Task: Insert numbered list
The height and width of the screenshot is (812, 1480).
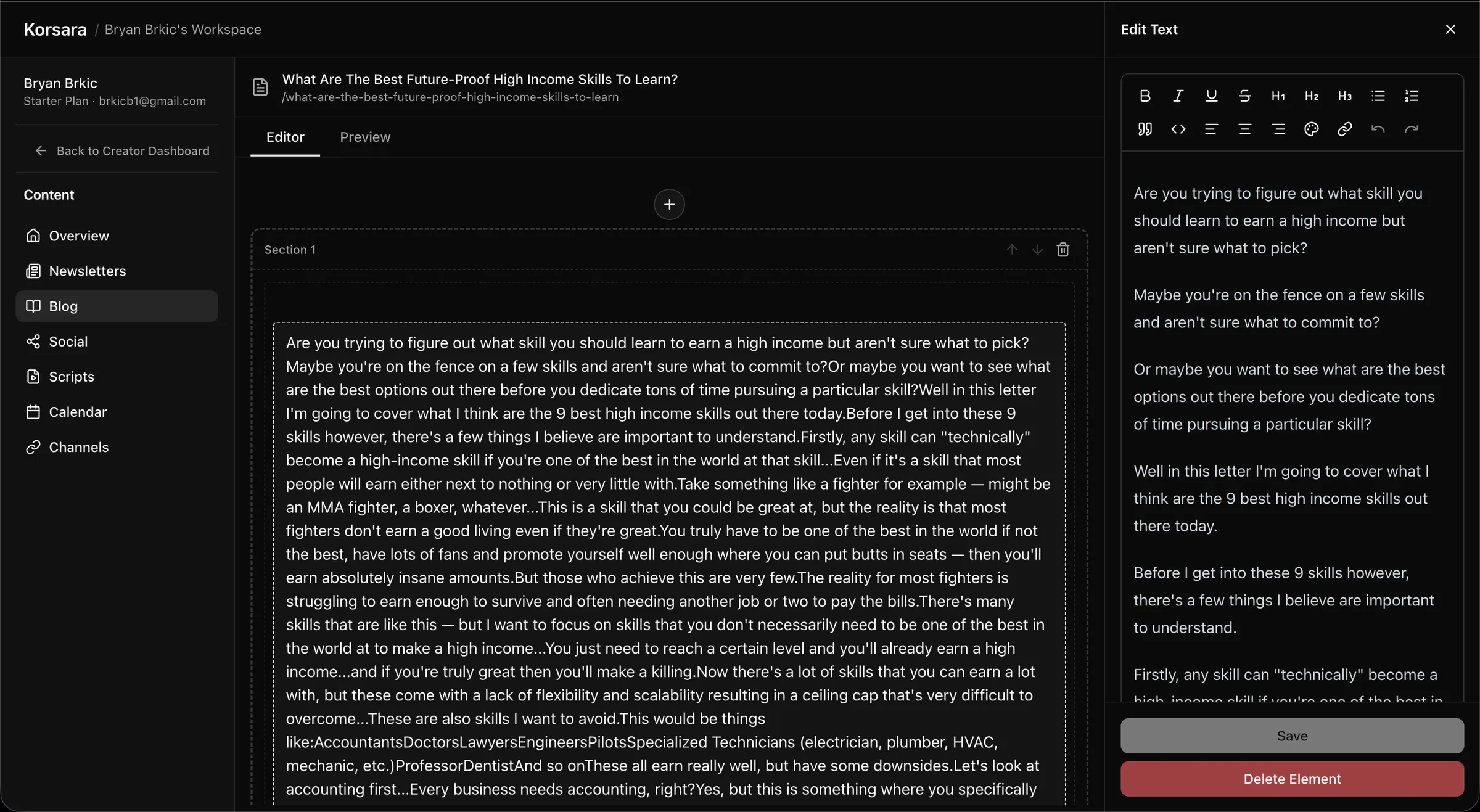Action: pyautogui.click(x=1411, y=96)
